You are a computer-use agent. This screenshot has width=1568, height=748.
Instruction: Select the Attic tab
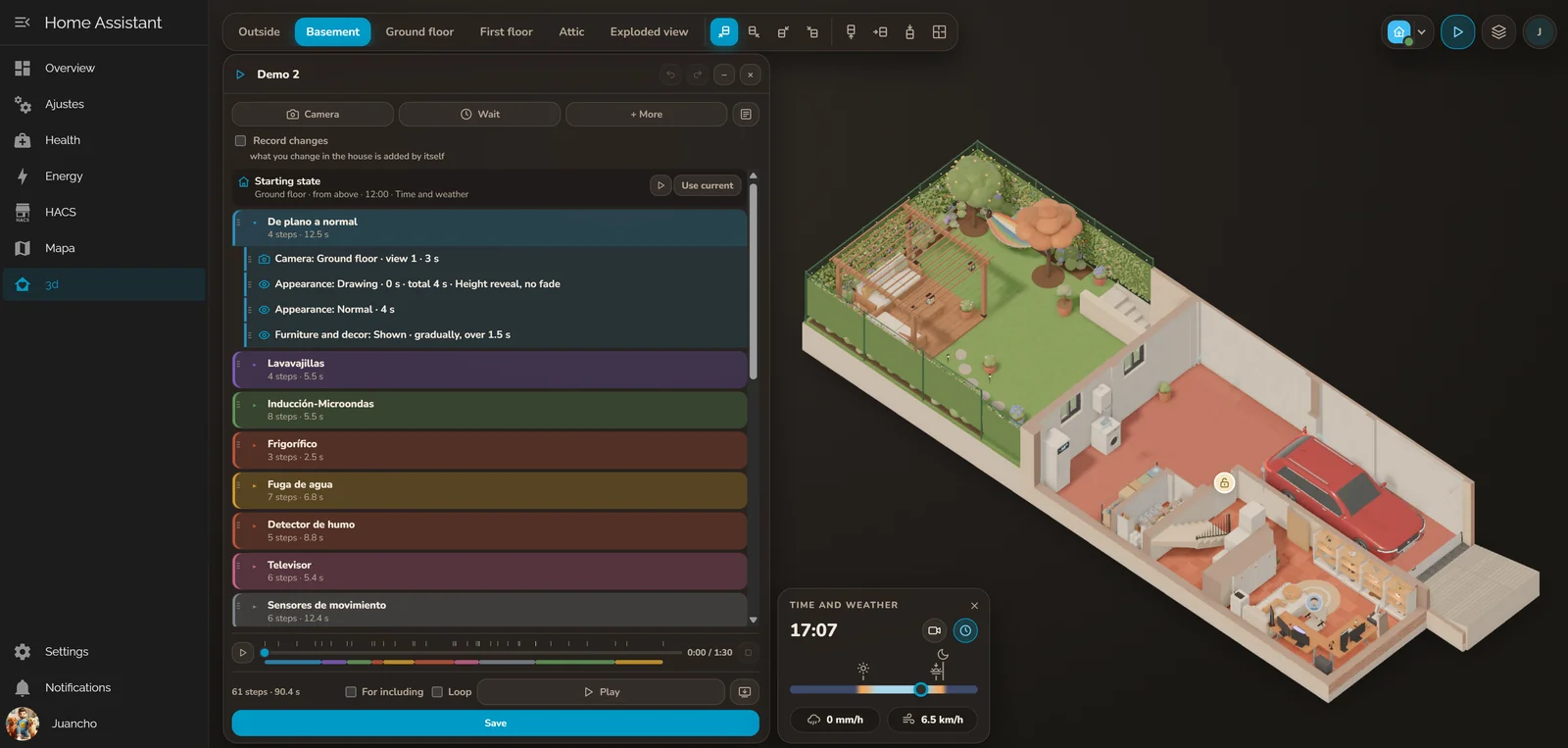[x=571, y=31]
